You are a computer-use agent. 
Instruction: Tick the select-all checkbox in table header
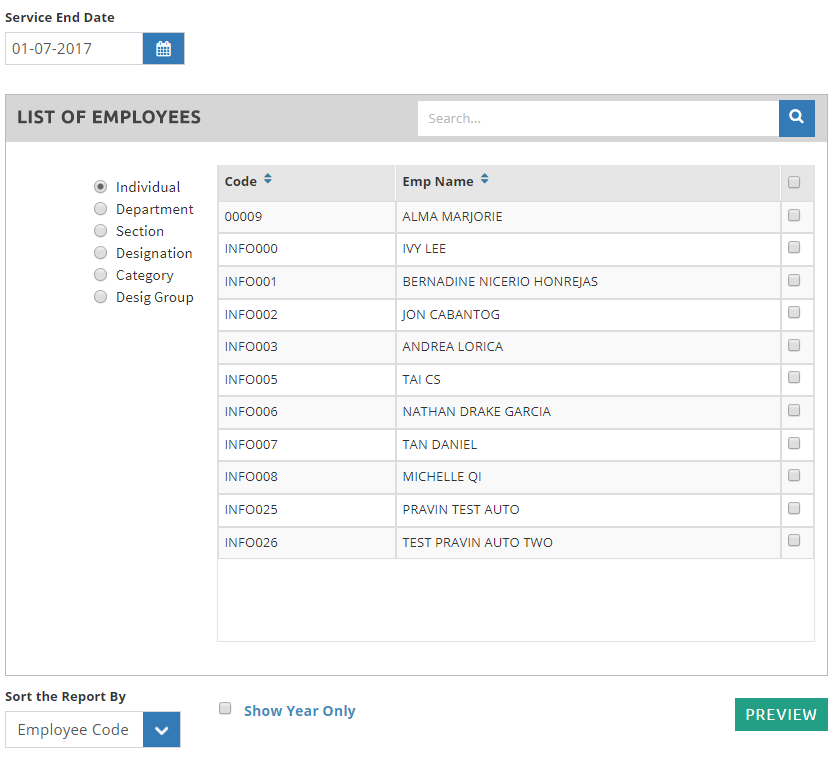(x=794, y=182)
